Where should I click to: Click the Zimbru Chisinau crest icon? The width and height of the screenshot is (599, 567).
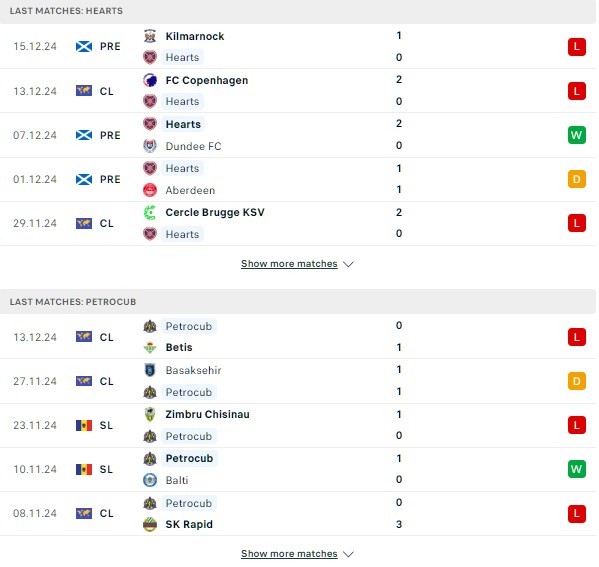click(x=150, y=414)
